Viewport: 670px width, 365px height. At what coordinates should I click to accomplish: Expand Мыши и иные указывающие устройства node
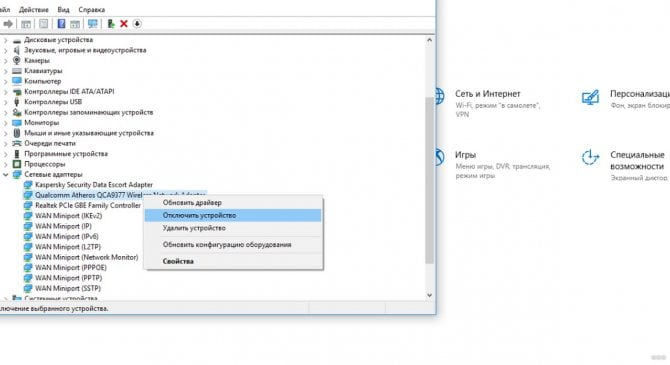point(6,133)
